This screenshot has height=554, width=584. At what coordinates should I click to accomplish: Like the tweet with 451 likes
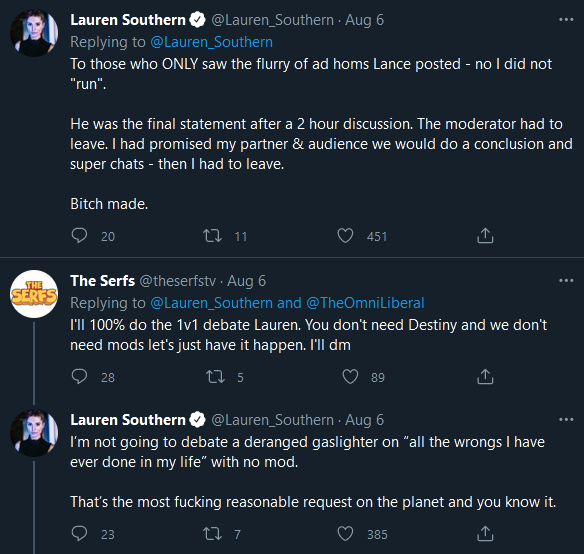pos(345,236)
